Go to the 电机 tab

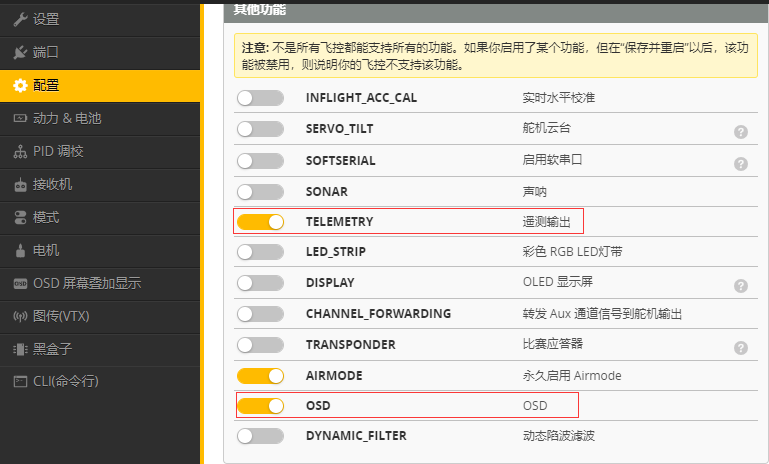(46, 250)
